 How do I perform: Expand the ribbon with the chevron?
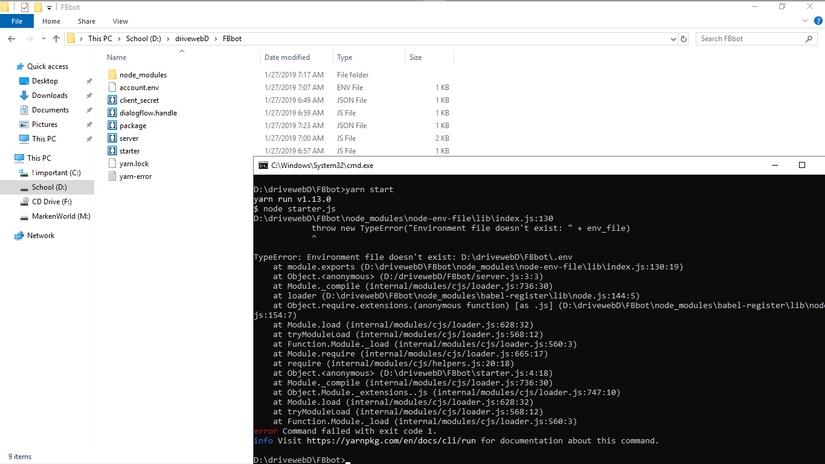pyautogui.click(x=805, y=21)
